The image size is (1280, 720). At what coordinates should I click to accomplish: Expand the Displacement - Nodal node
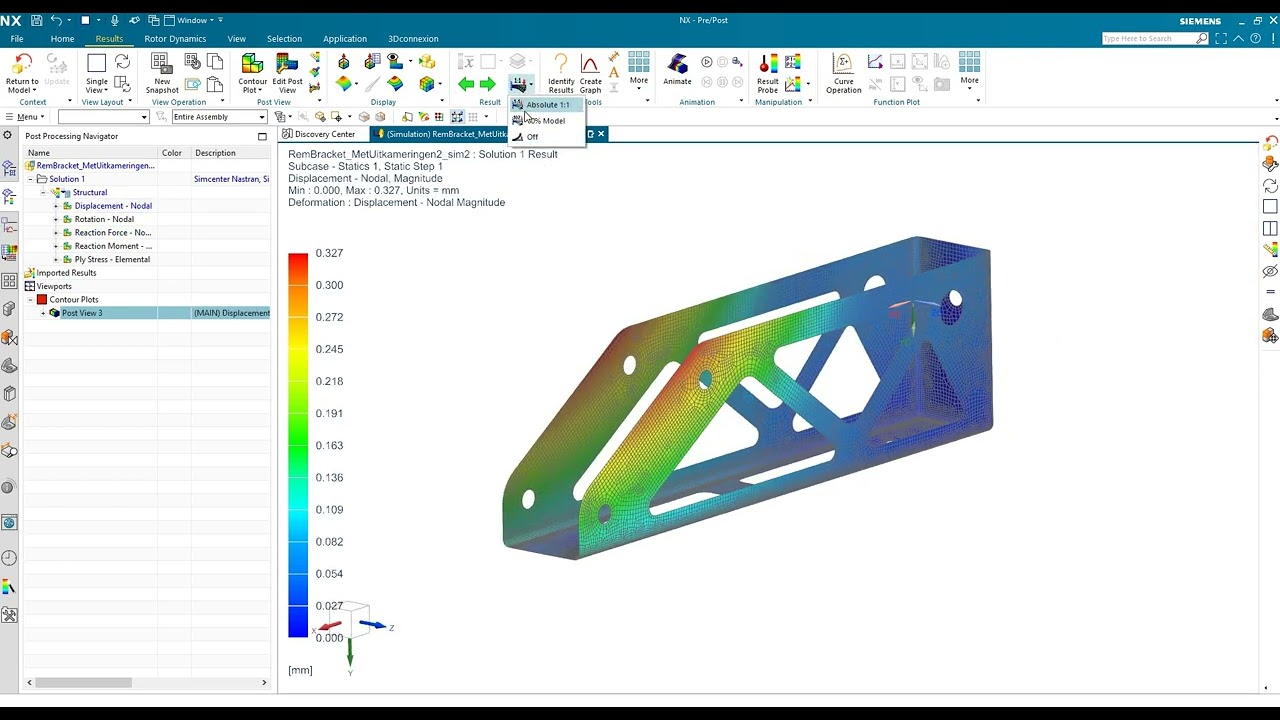pos(56,206)
